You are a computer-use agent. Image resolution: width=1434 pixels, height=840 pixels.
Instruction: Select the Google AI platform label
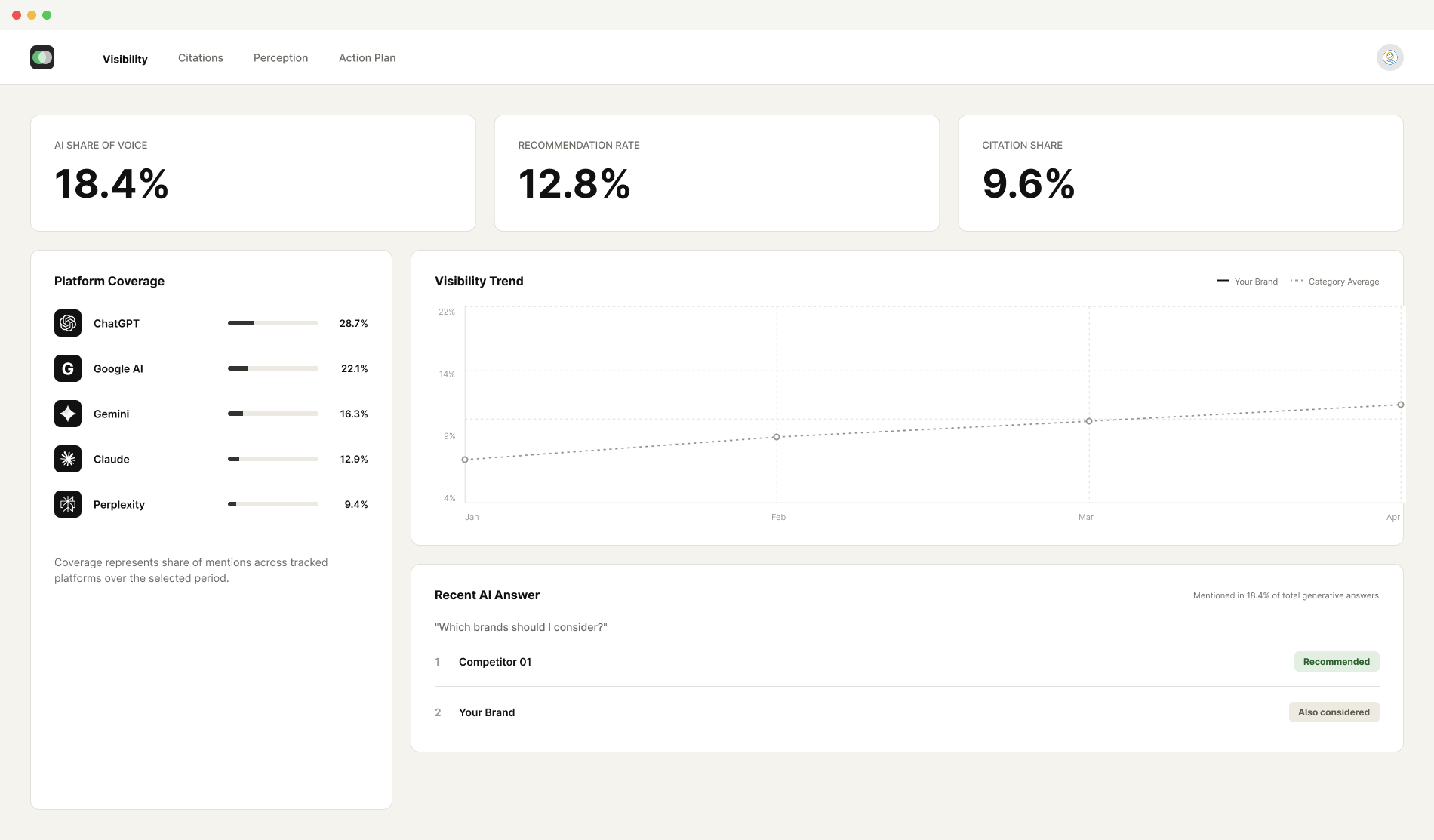tap(118, 368)
